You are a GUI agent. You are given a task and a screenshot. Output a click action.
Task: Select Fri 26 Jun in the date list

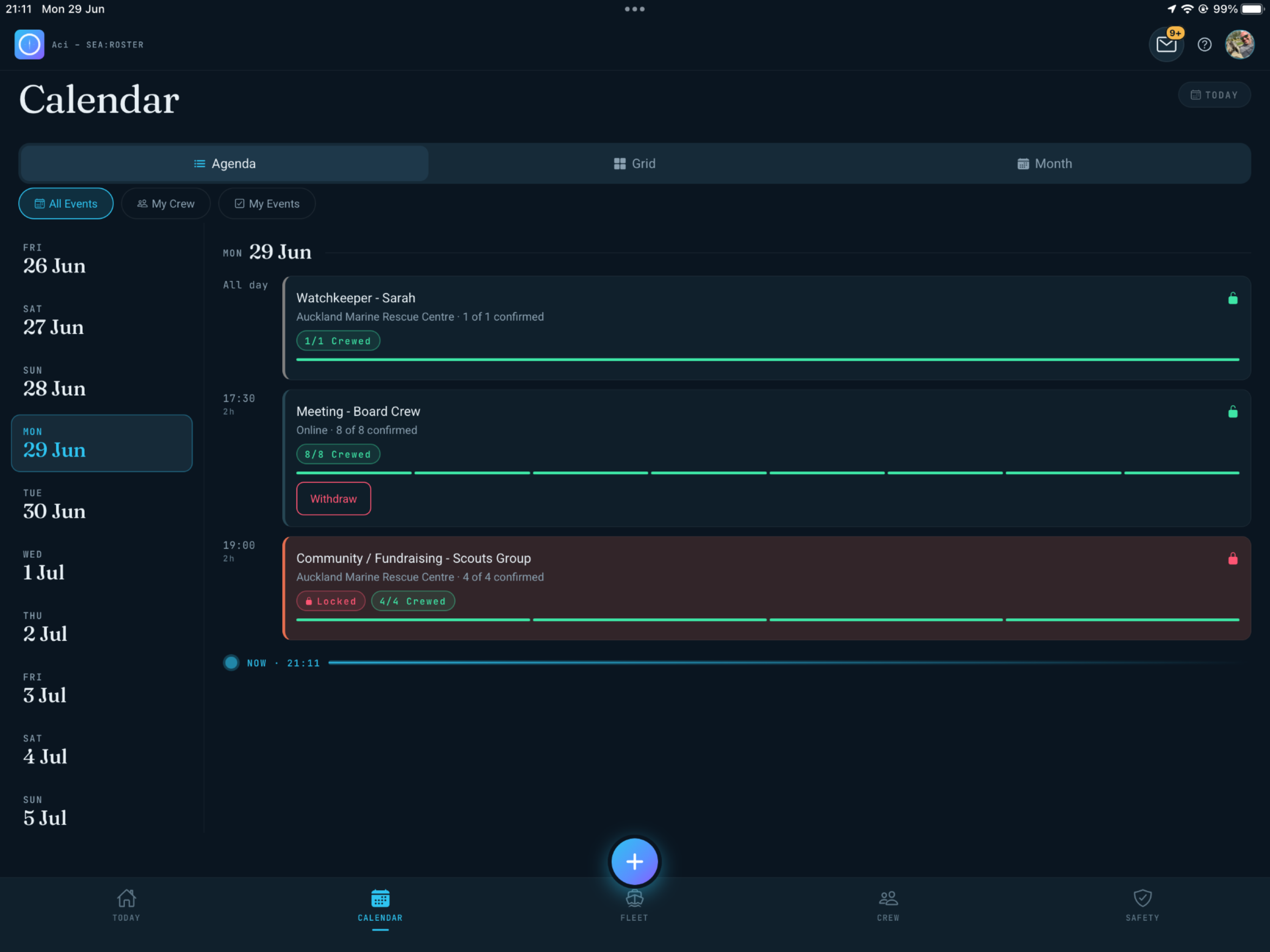102,259
